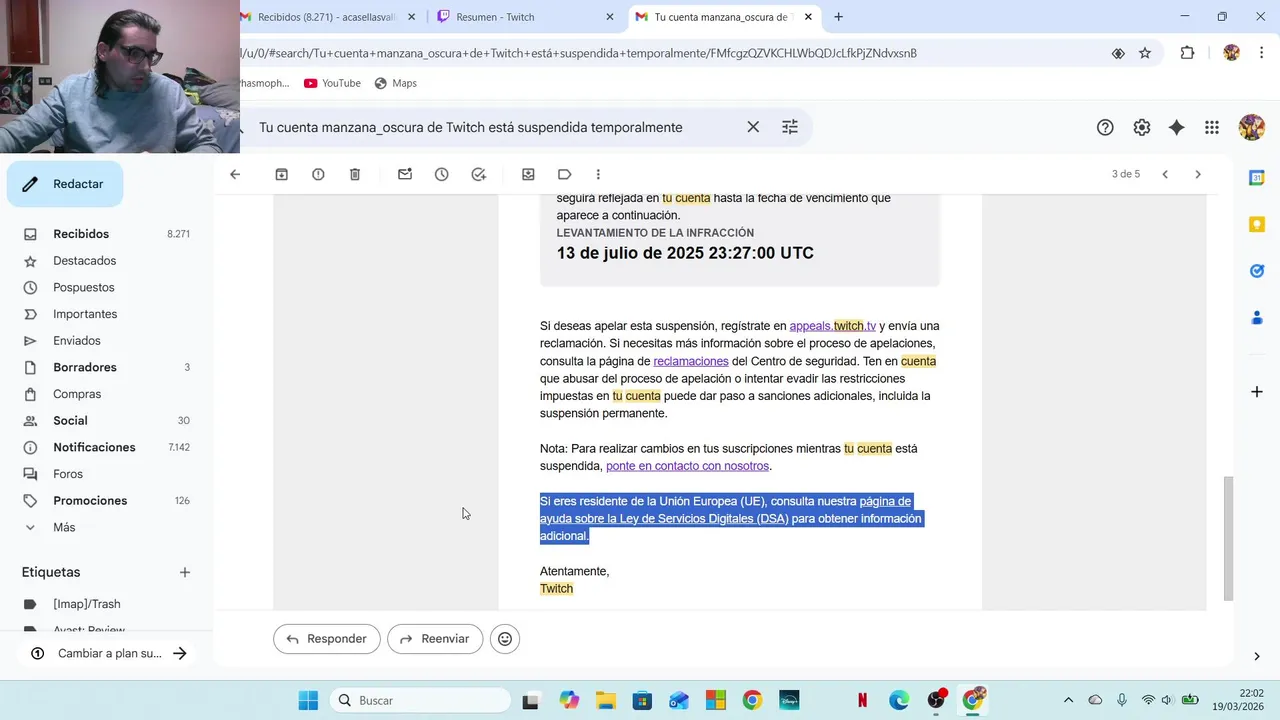This screenshot has height=720, width=1280.
Task: Collapse the side panel with bottom chevron
Action: (x=1257, y=656)
